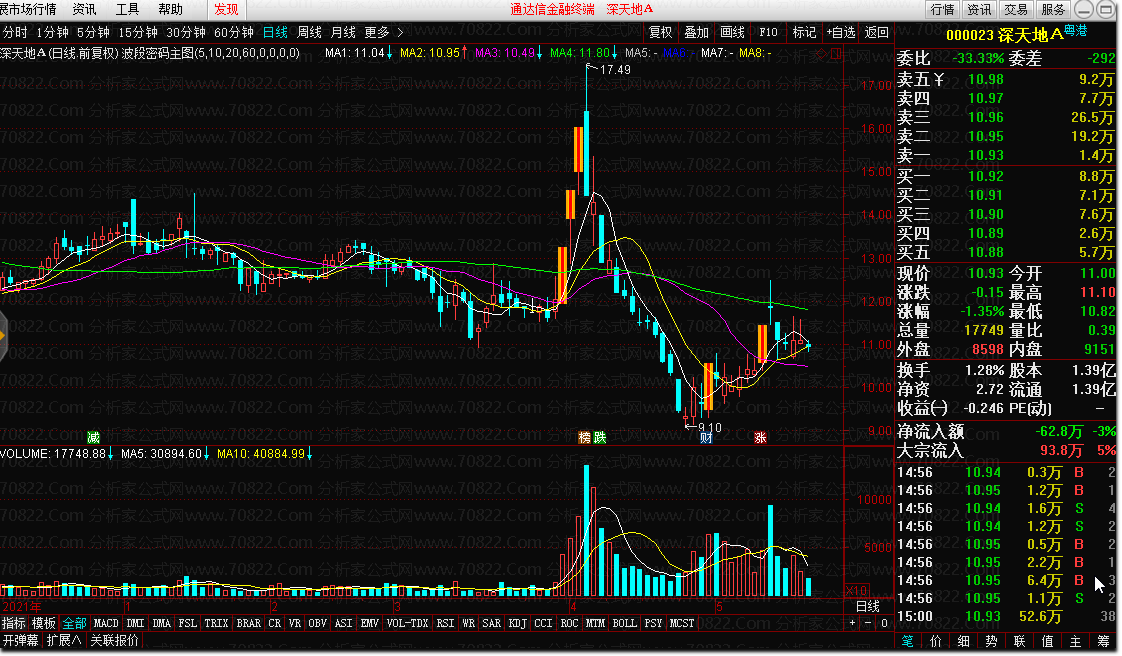Open the 指标 indicator tab
This screenshot has height=656, width=1122.
(14, 624)
